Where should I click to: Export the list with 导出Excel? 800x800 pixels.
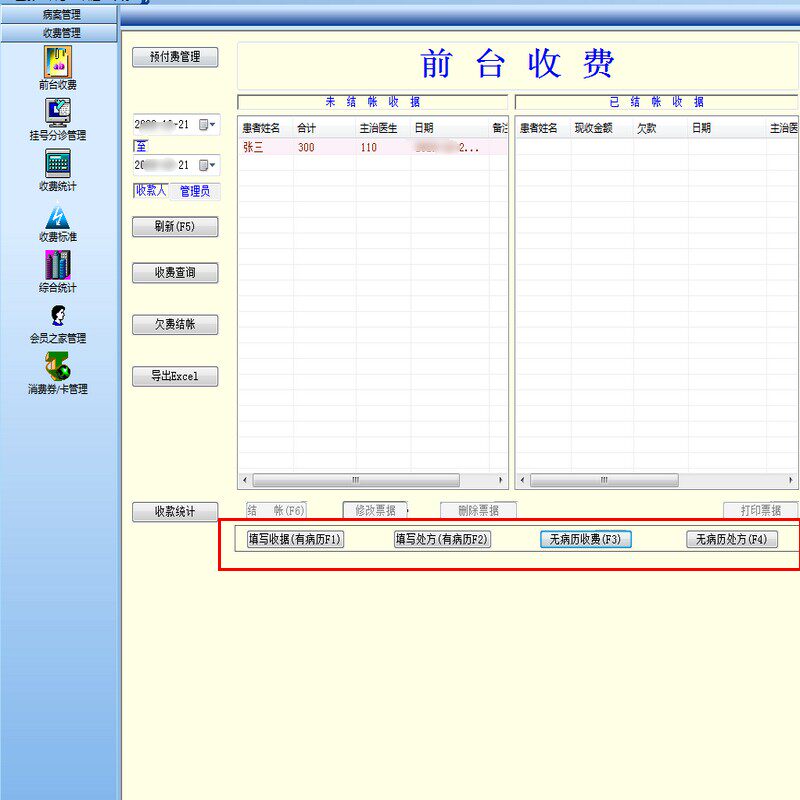click(175, 376)
